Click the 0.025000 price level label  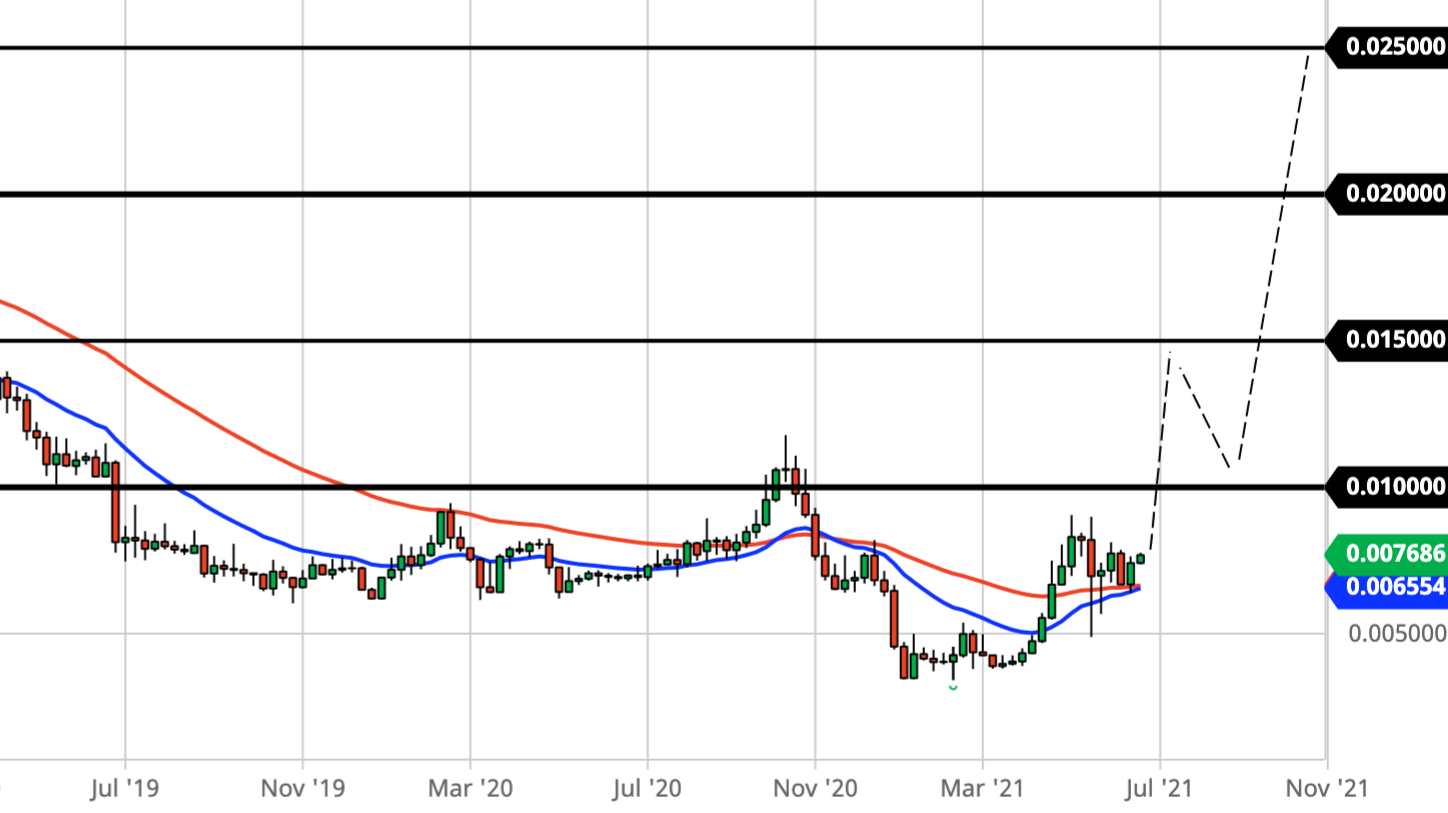[1387, 46]
